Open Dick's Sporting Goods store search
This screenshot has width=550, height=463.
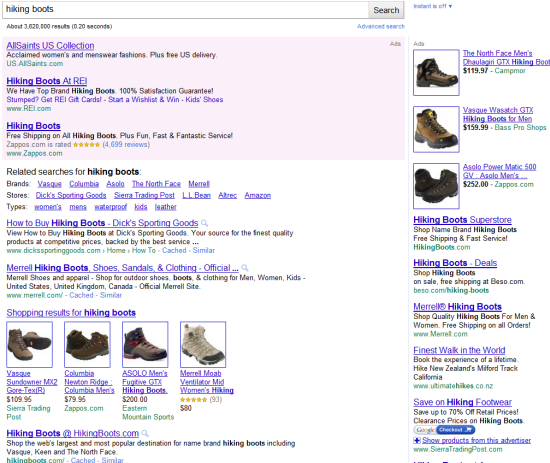[x=71, y=195]
